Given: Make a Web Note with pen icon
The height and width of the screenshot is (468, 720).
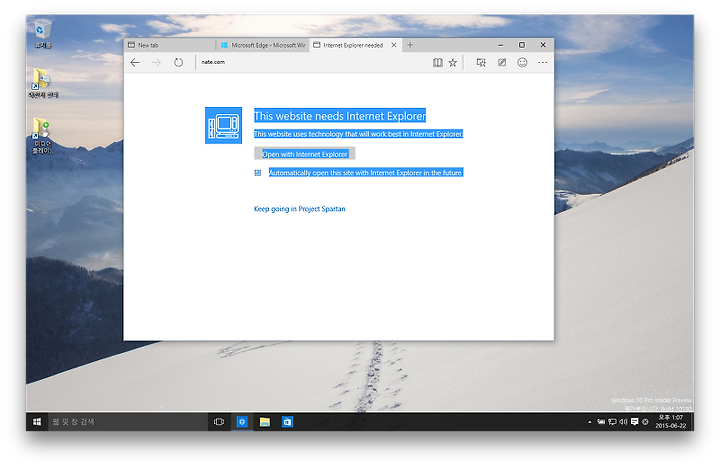Looking at the screenshot, I should click(x=502, y=62).
